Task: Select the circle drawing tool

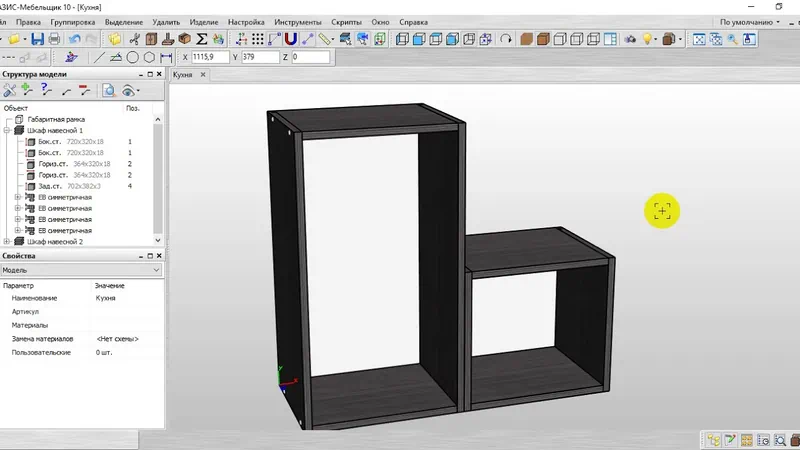Action: [133, 57]
